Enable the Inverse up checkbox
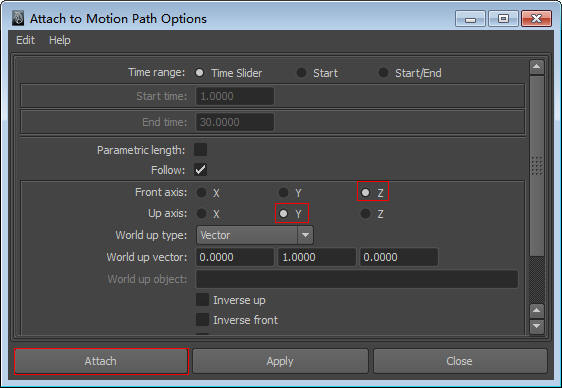The width and height of the screenshot is (562, 388). (202, 300)
